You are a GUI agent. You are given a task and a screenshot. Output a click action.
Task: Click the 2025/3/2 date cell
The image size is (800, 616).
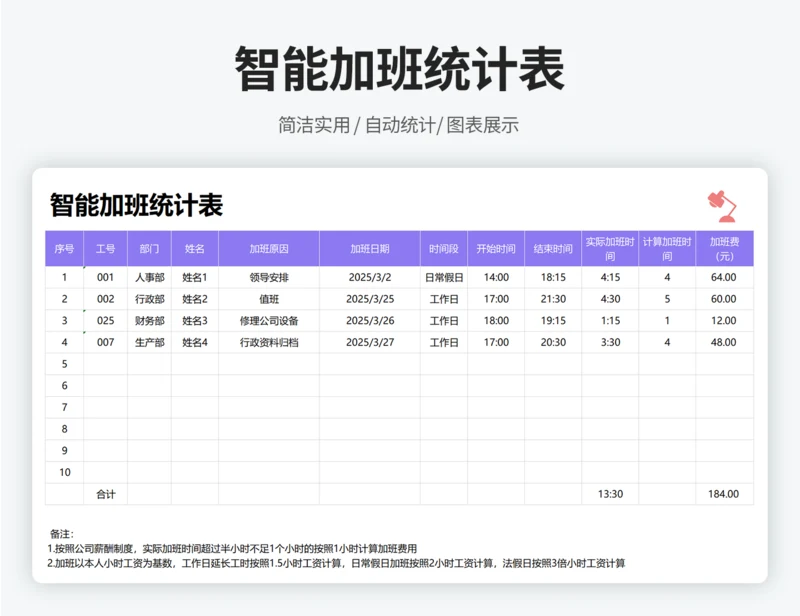click(x=370, y=277)
